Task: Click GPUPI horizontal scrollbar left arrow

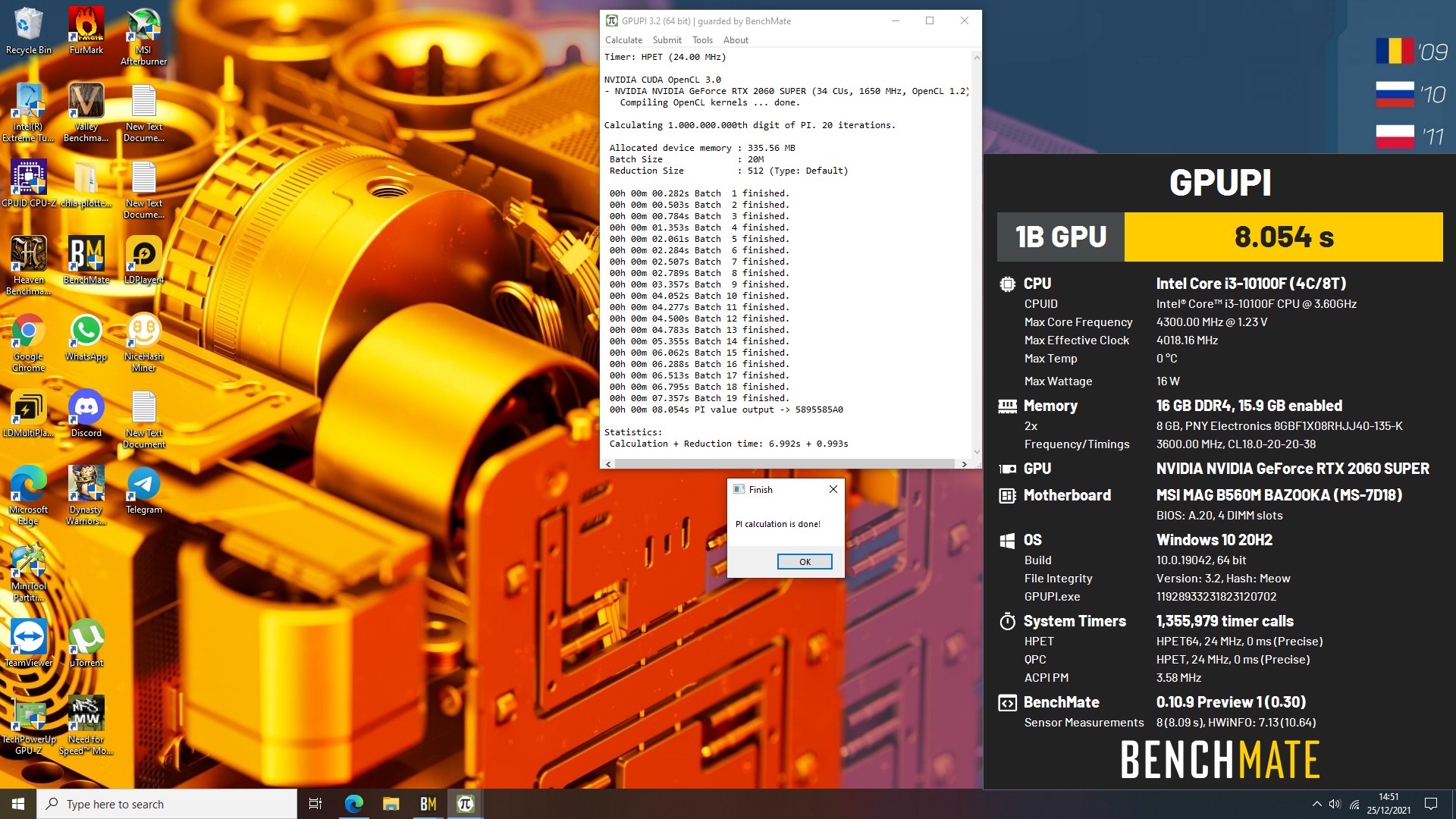Action: (x=608, y=464)
